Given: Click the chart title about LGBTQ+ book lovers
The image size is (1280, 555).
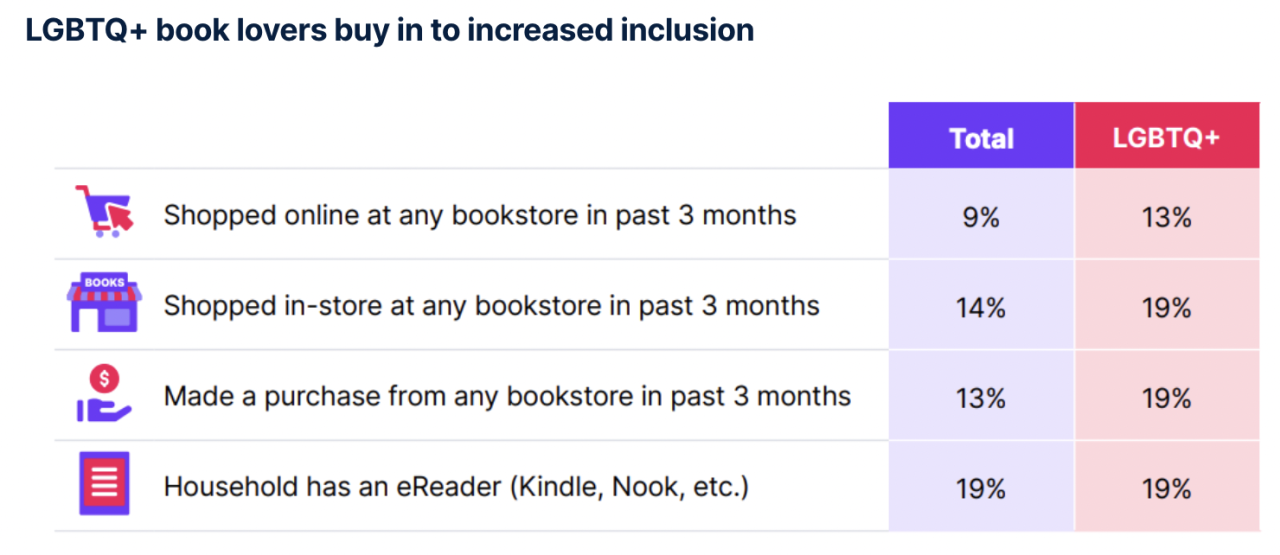Looking at the screenshot, I should 390,30.
